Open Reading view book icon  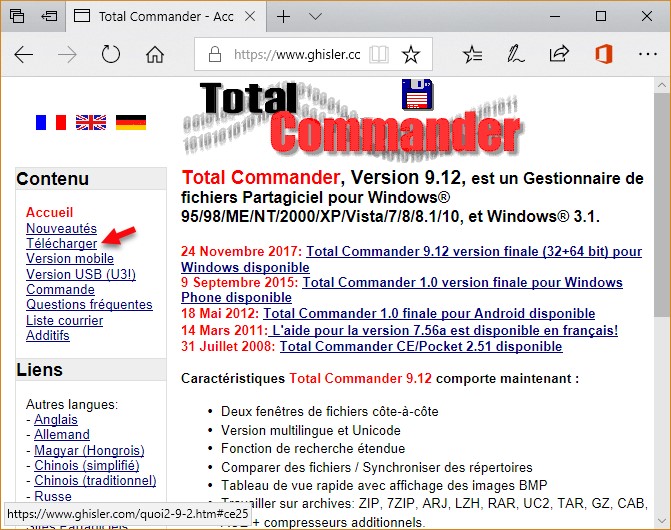point(379,54)
